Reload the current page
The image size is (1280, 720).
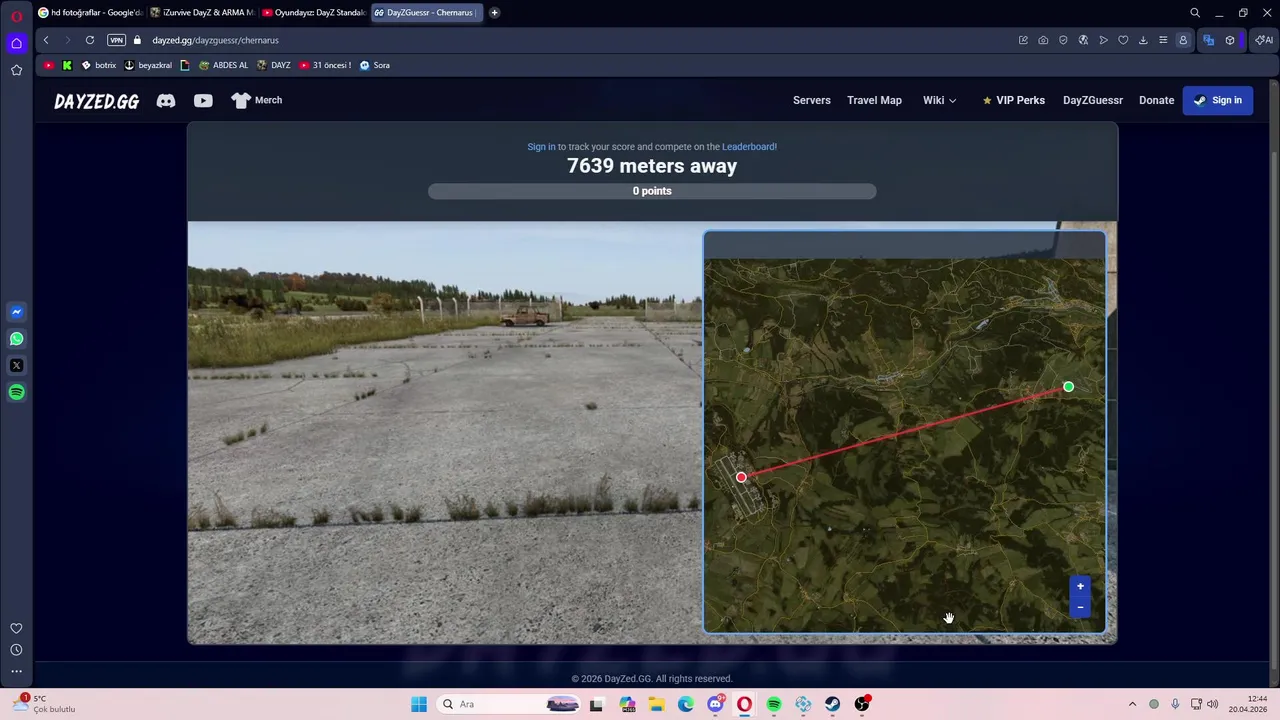point(90,40)
